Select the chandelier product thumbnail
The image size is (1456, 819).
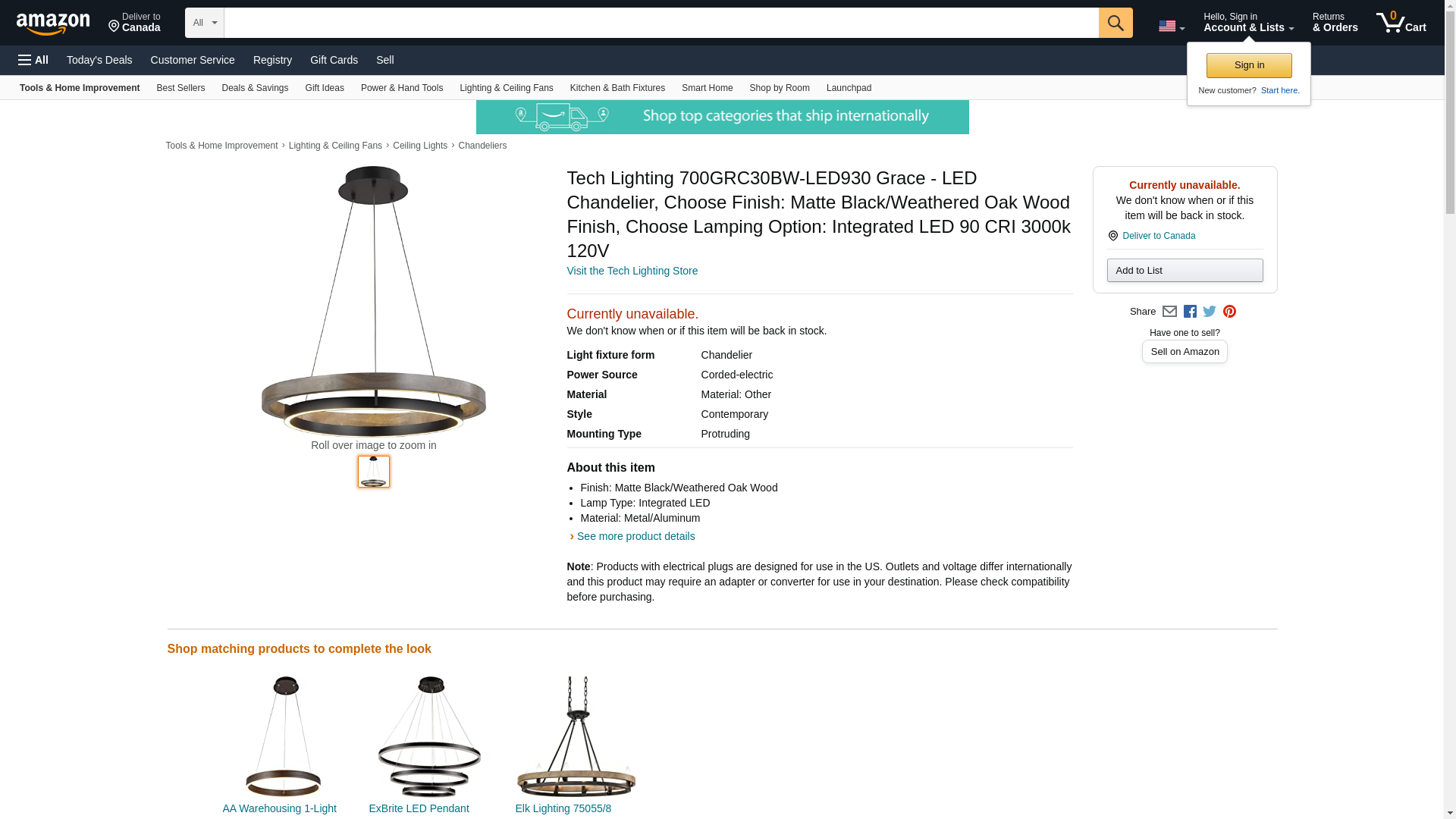click(374, 472)
